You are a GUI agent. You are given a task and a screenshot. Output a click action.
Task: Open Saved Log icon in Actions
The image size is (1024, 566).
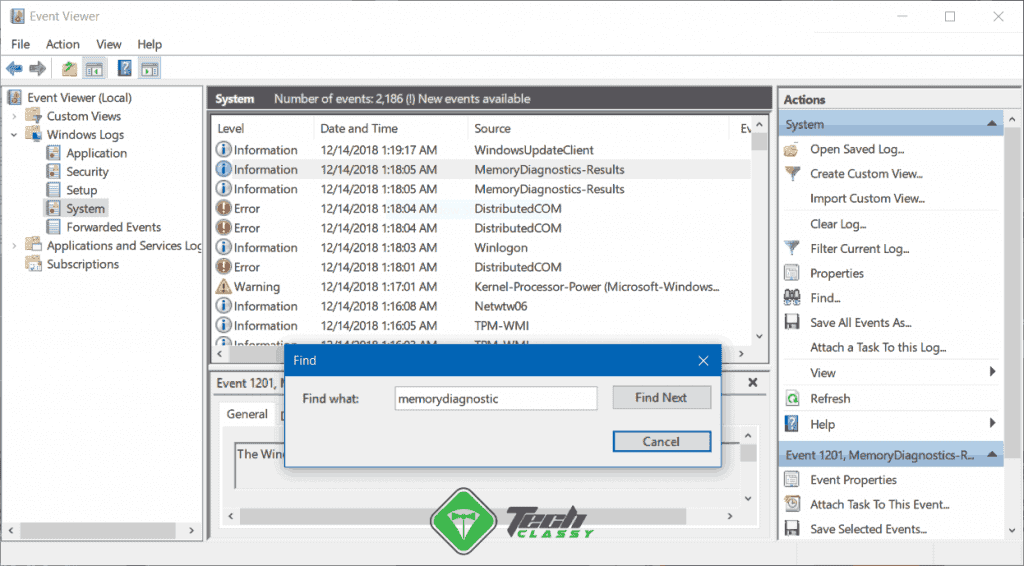[x=792, y=149]
